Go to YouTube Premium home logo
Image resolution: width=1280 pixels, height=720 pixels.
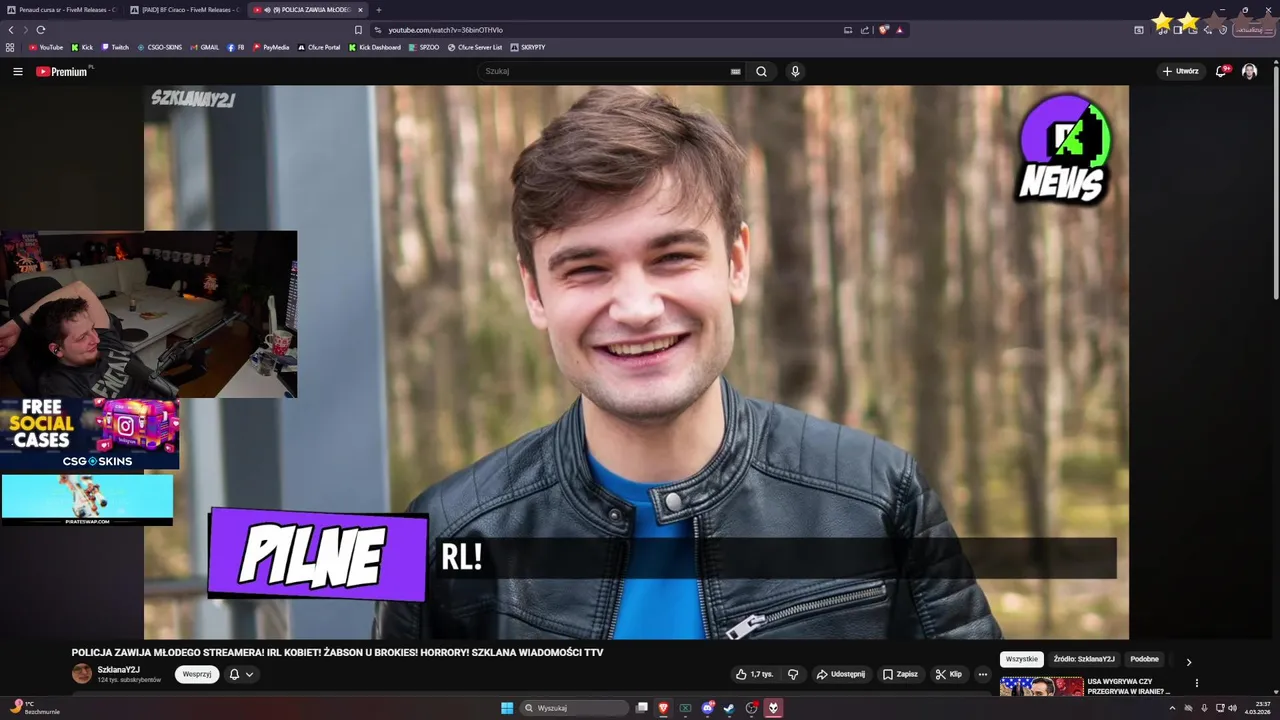[61, 71]
